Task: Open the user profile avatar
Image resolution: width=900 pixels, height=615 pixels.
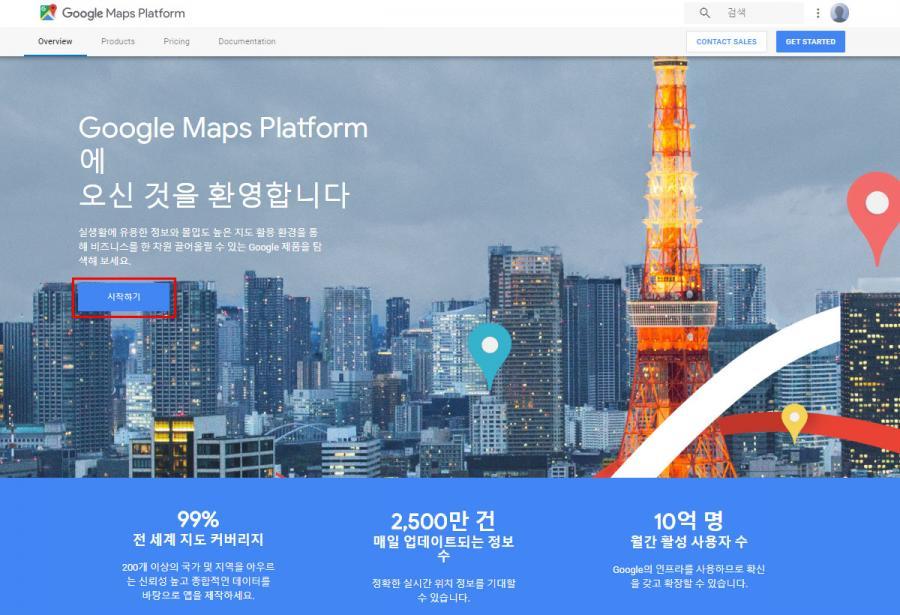Action: (x=839, y=13)
